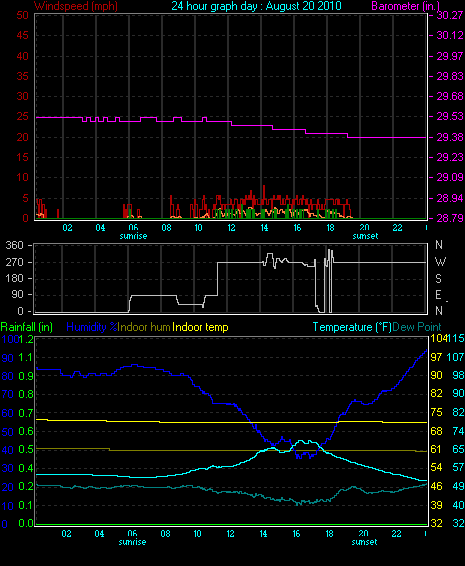
Task: Click the Humidity % legend label
Action: [x=92, y=327]
